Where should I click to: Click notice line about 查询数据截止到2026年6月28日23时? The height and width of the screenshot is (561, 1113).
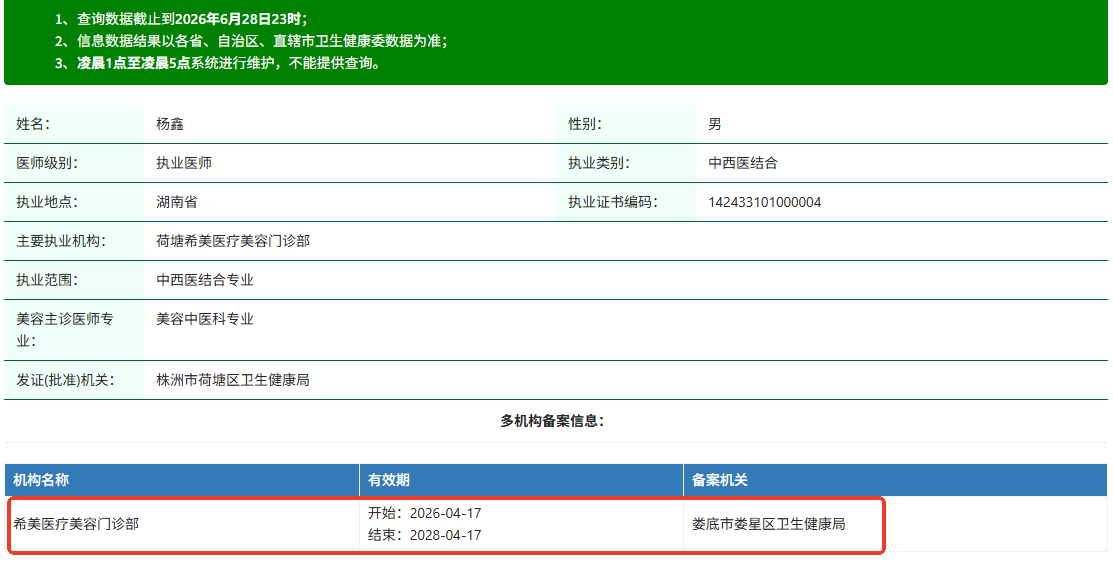pyautogui.click(x=181, y=19)
